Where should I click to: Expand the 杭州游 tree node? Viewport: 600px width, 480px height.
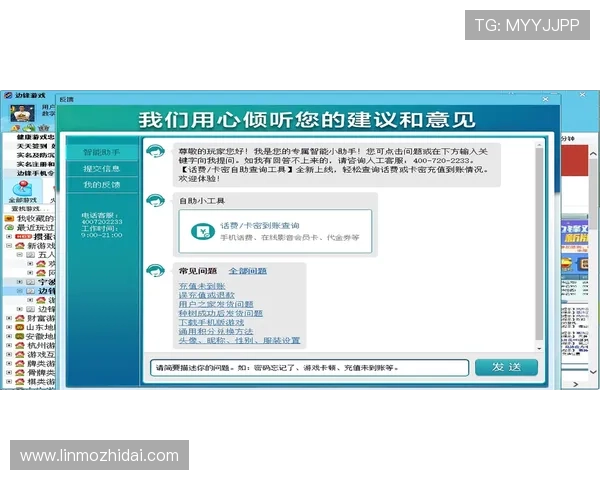point(9,345)
